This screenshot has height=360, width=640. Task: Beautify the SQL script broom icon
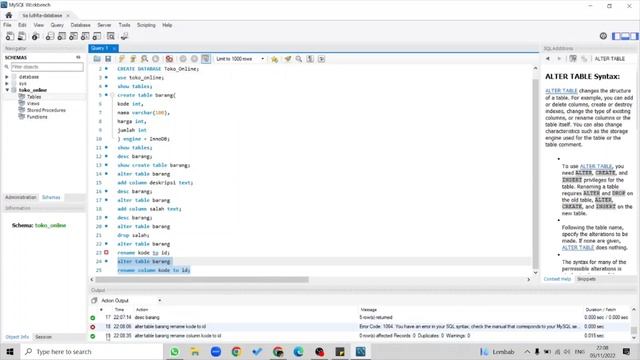[288, 59]
